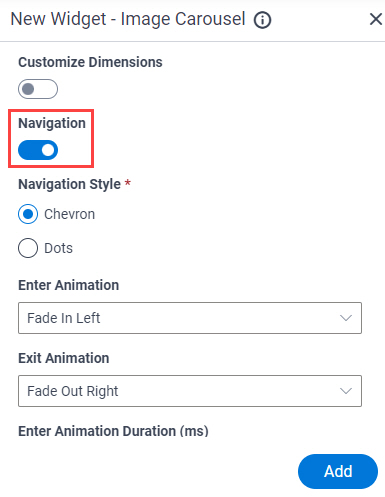Enable the Customize Dimensions switch
Screen dimensions: 385x497
(x=38, y=89)
